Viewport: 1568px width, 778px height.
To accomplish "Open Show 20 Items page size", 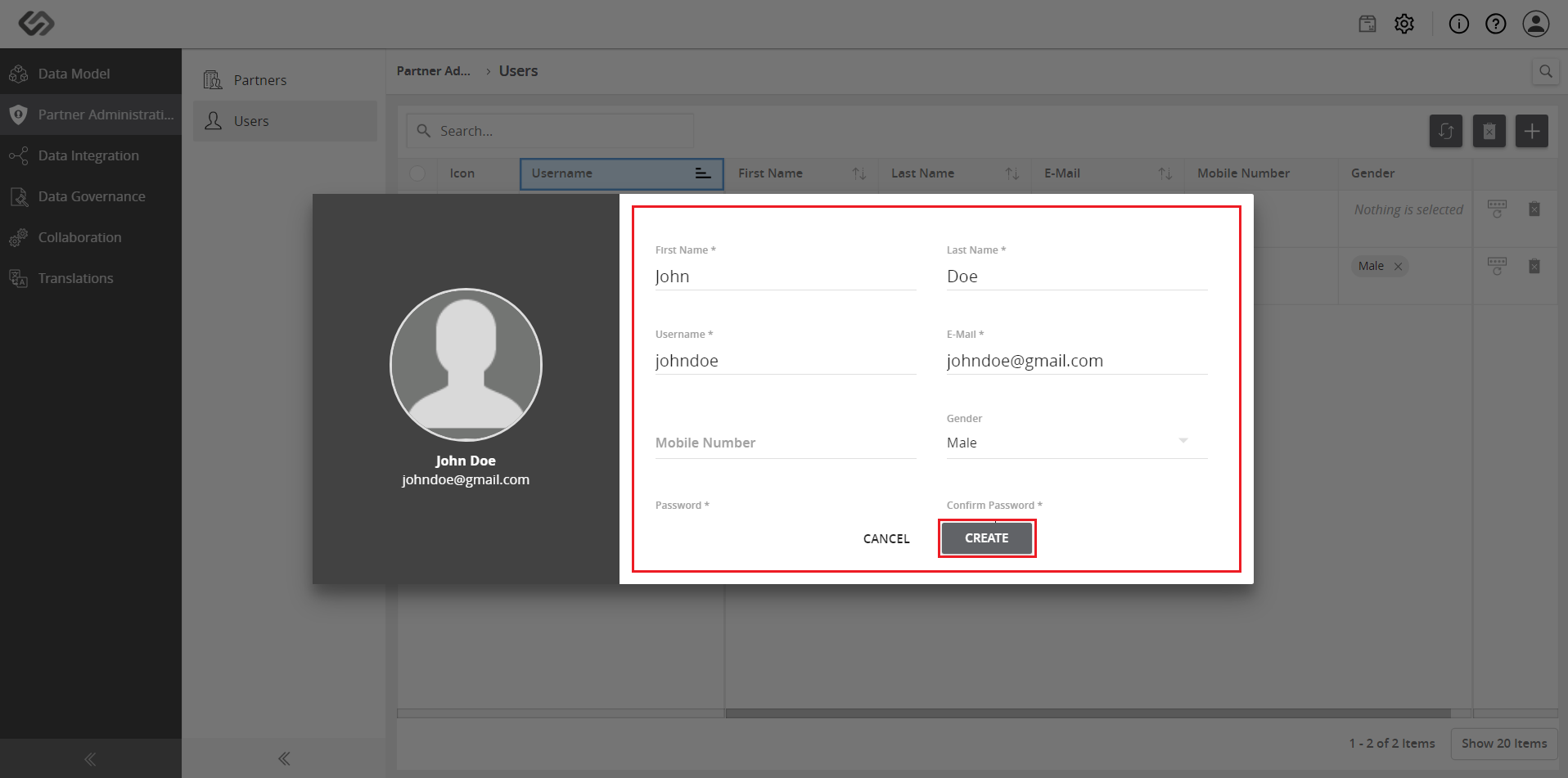I will pyautogui.click(x=1504, y=744).
